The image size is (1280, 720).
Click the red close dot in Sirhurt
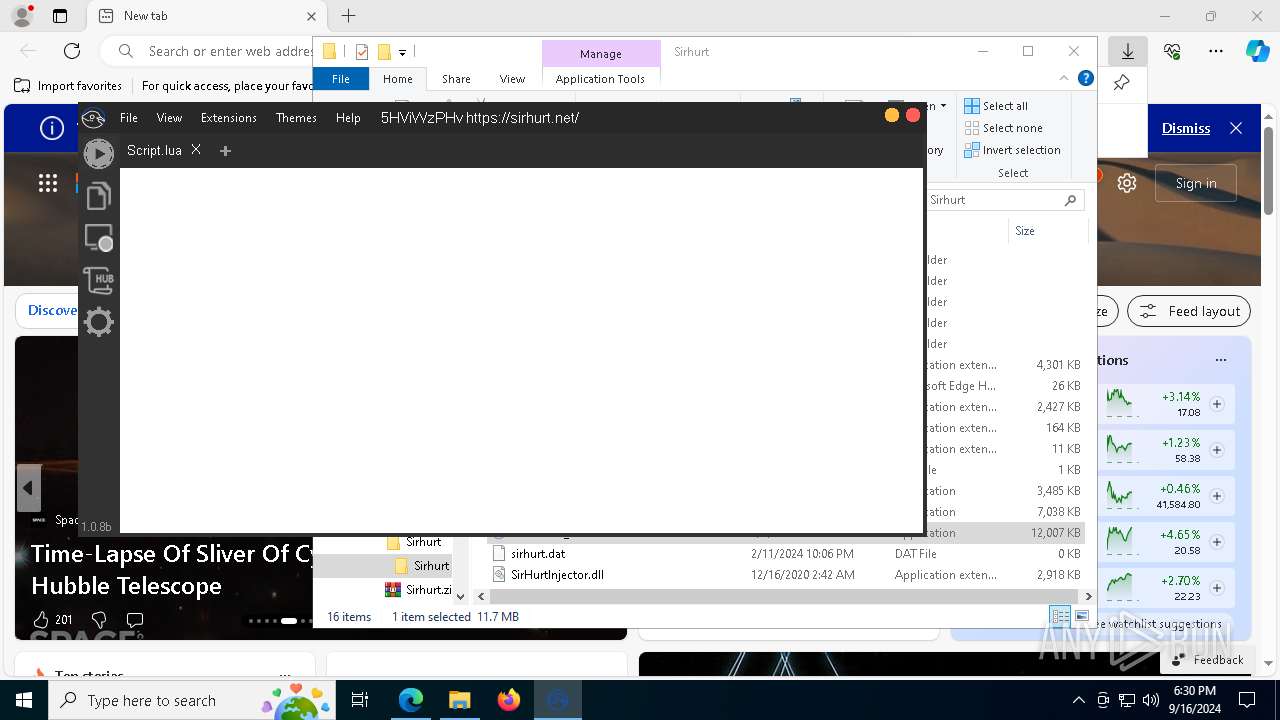click(x=913, y=115)
